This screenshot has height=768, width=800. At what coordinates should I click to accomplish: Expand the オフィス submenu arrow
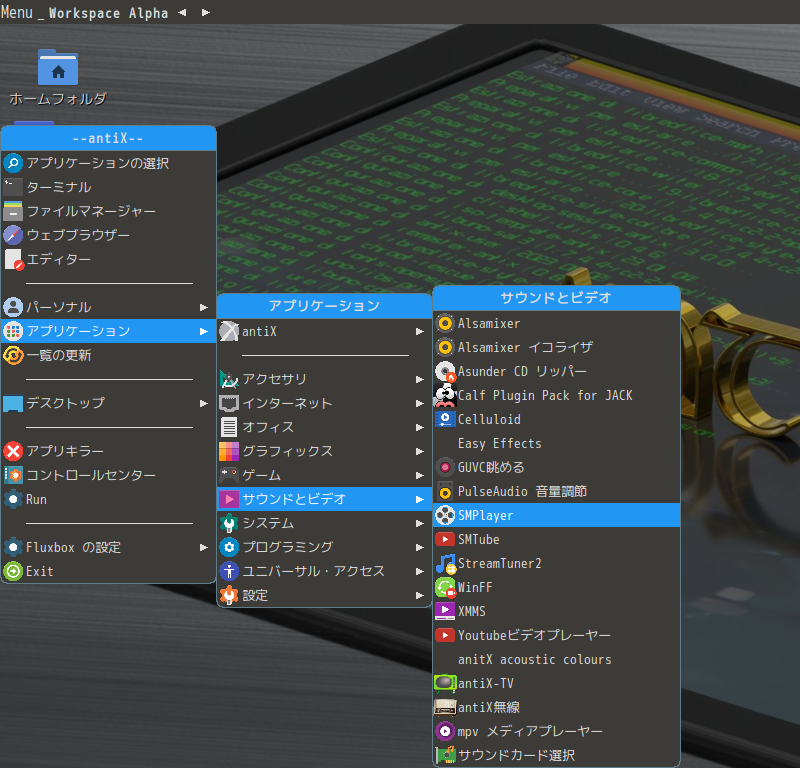click(419, 427)
